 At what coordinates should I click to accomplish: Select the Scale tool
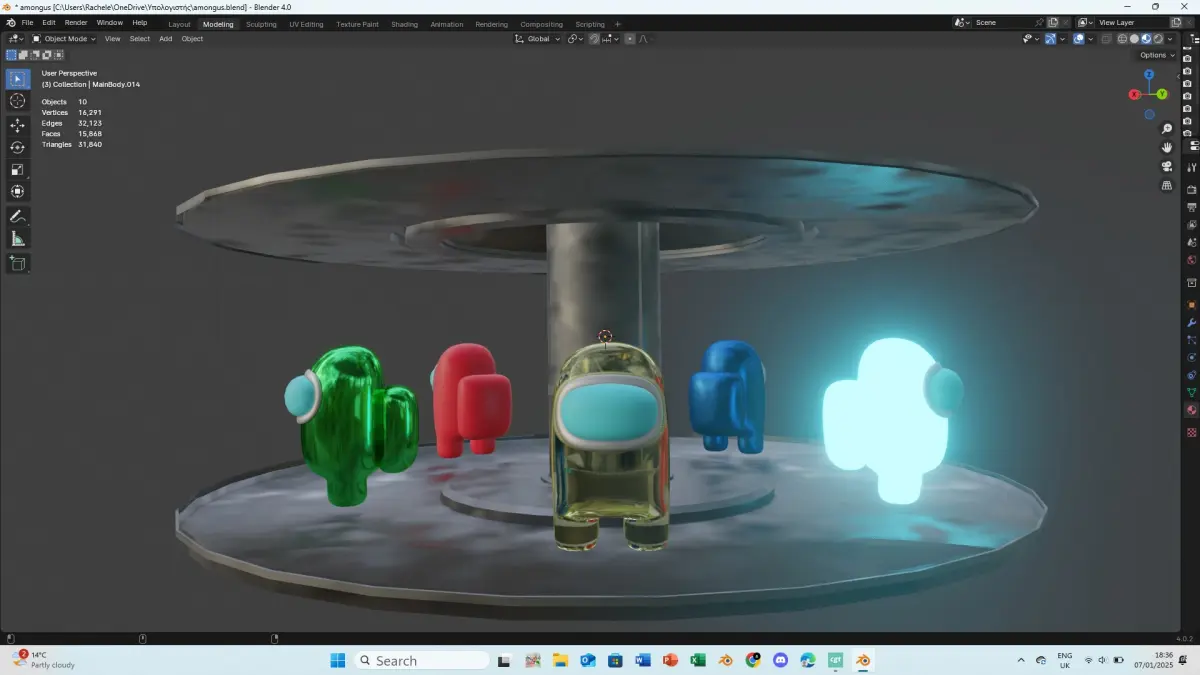(18, 169)
